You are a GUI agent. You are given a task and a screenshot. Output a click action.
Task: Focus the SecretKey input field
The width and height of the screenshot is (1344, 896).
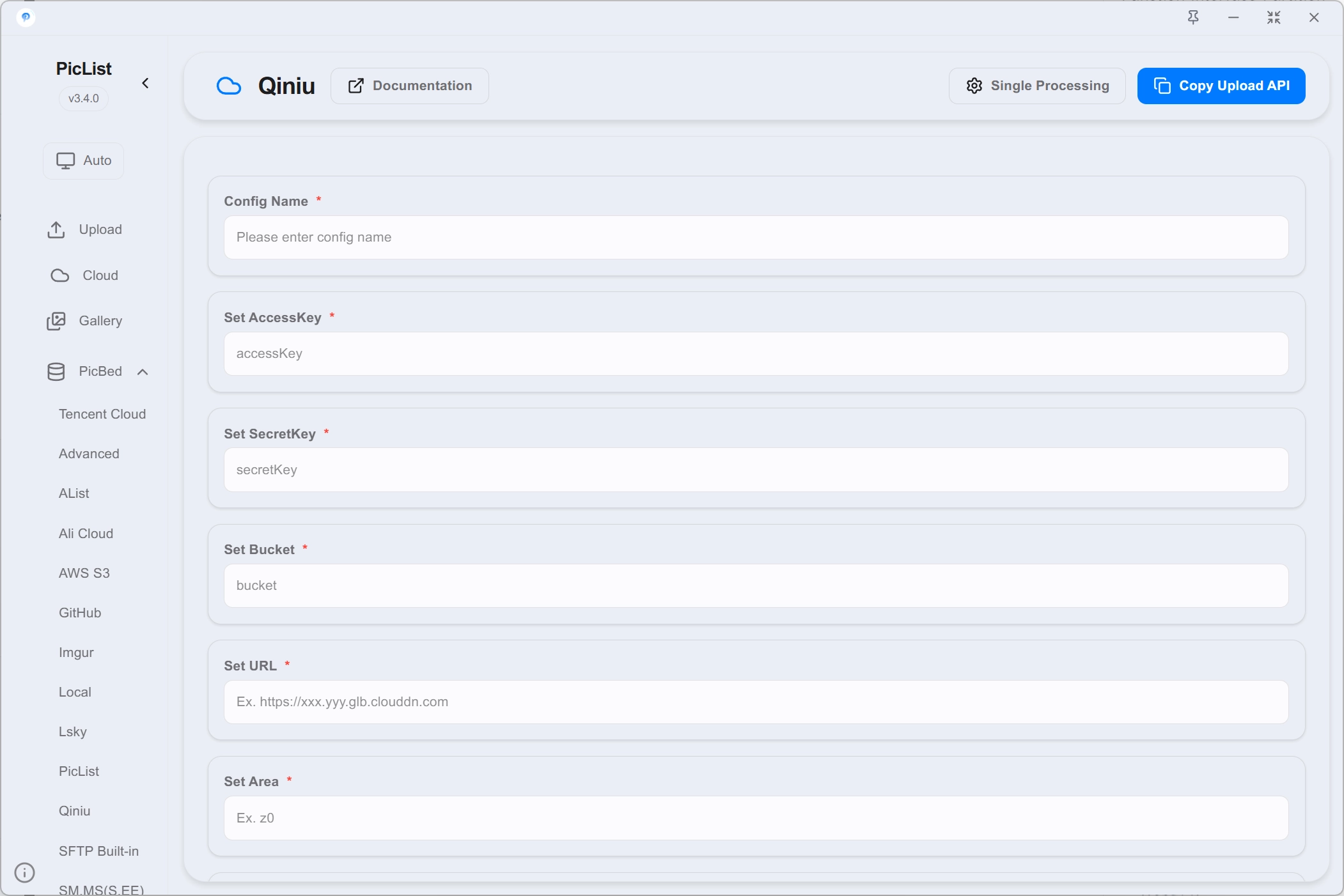(756, 470)
